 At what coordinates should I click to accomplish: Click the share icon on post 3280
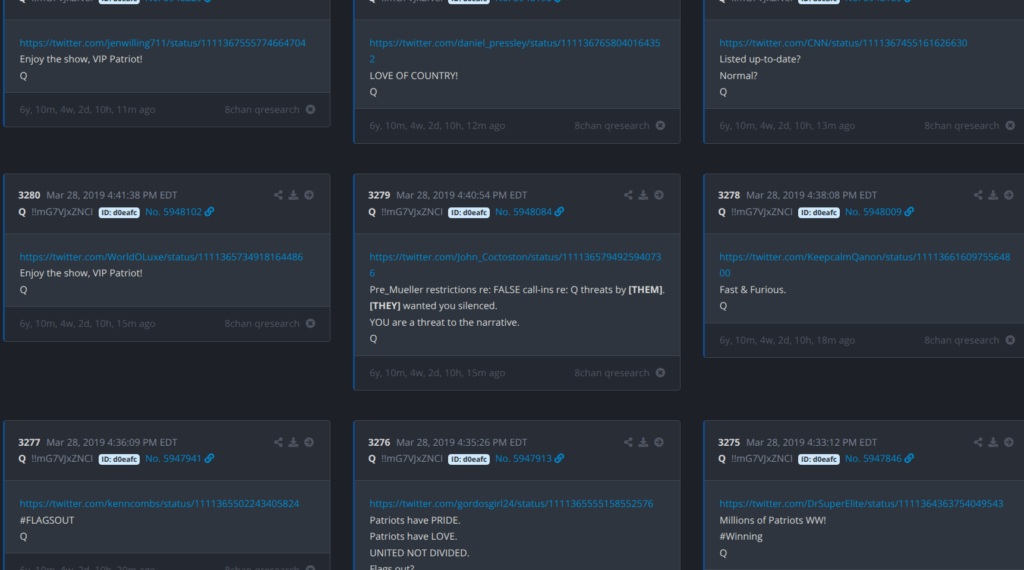click(278, 195)
